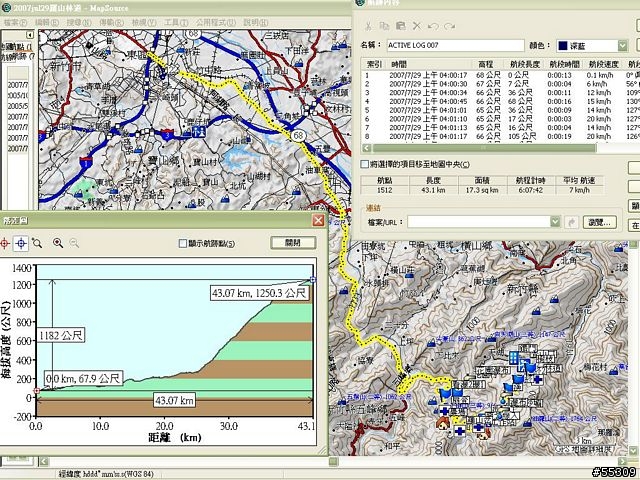
Task: Select track point row 1 at 04:00:17
Action: tap(500, 75)
